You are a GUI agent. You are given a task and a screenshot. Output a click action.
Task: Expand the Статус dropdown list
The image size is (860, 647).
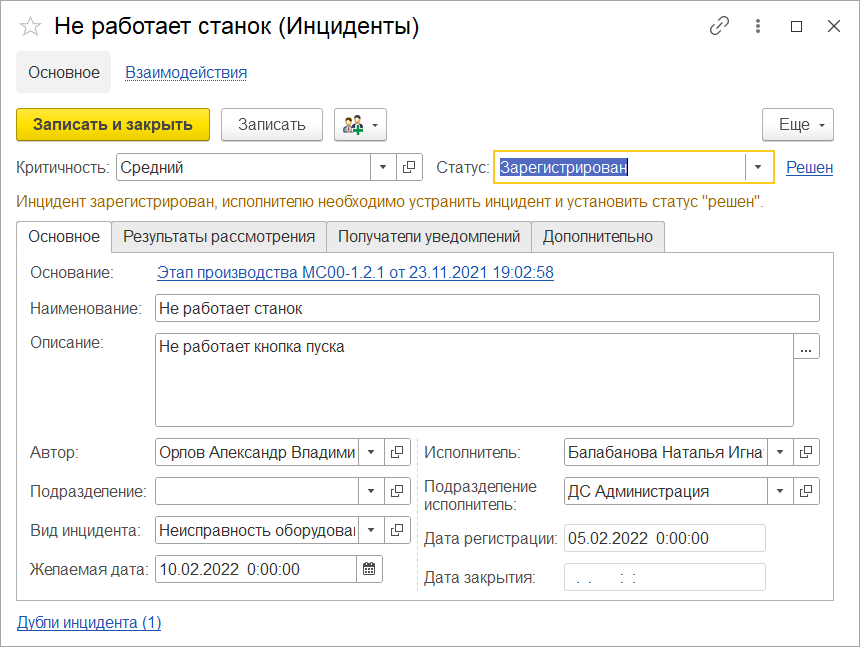(759, 168)
